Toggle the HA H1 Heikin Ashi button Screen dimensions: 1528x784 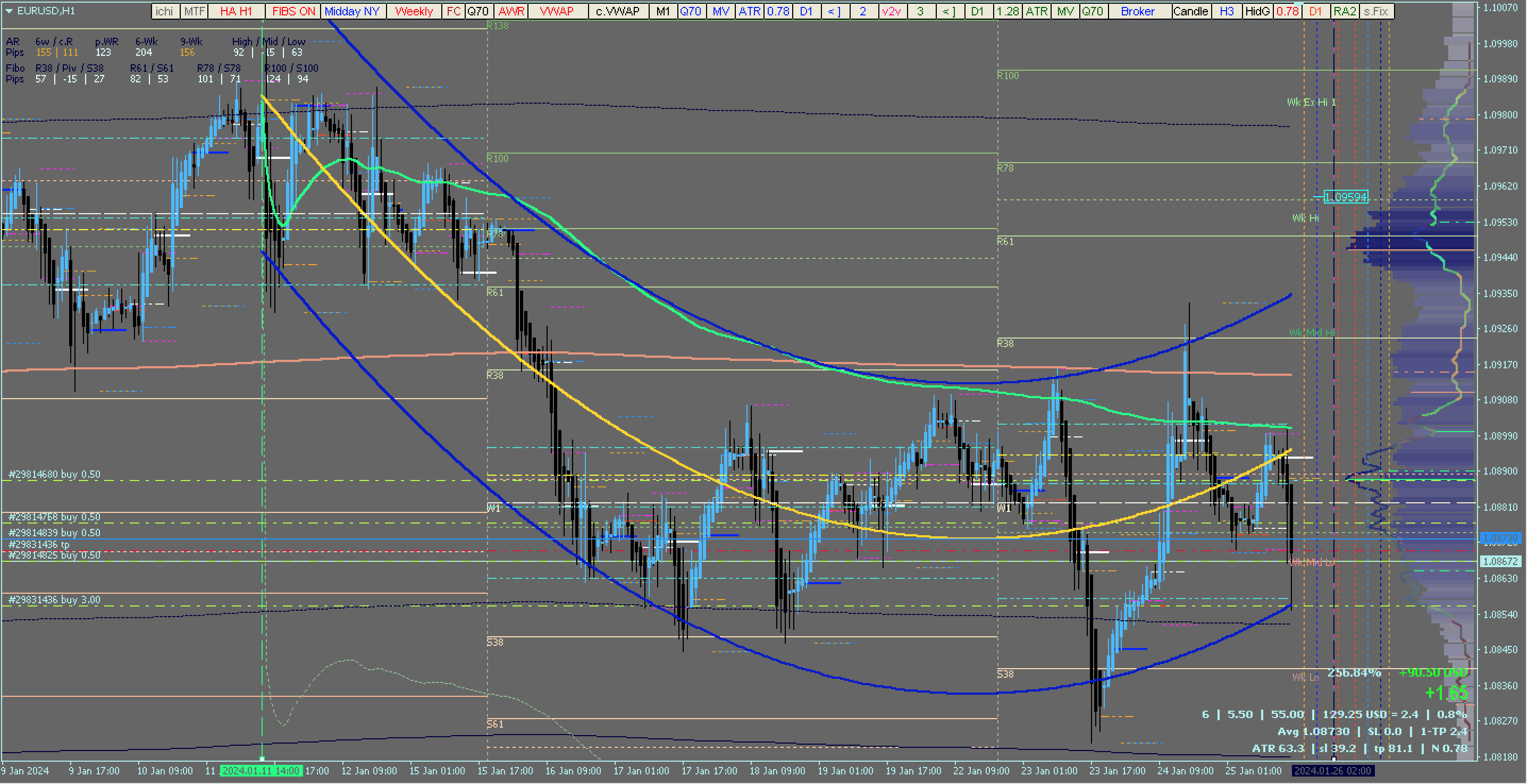pyautogui.click(x=236, y=11)
